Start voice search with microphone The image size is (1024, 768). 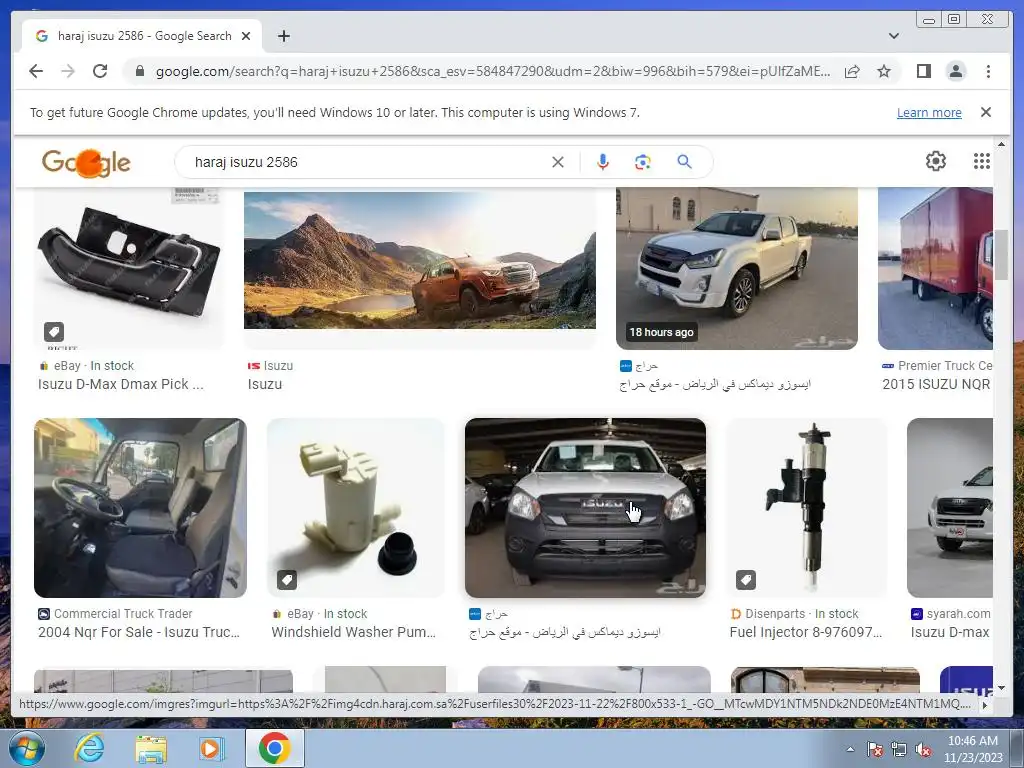[x=603, y=162]
